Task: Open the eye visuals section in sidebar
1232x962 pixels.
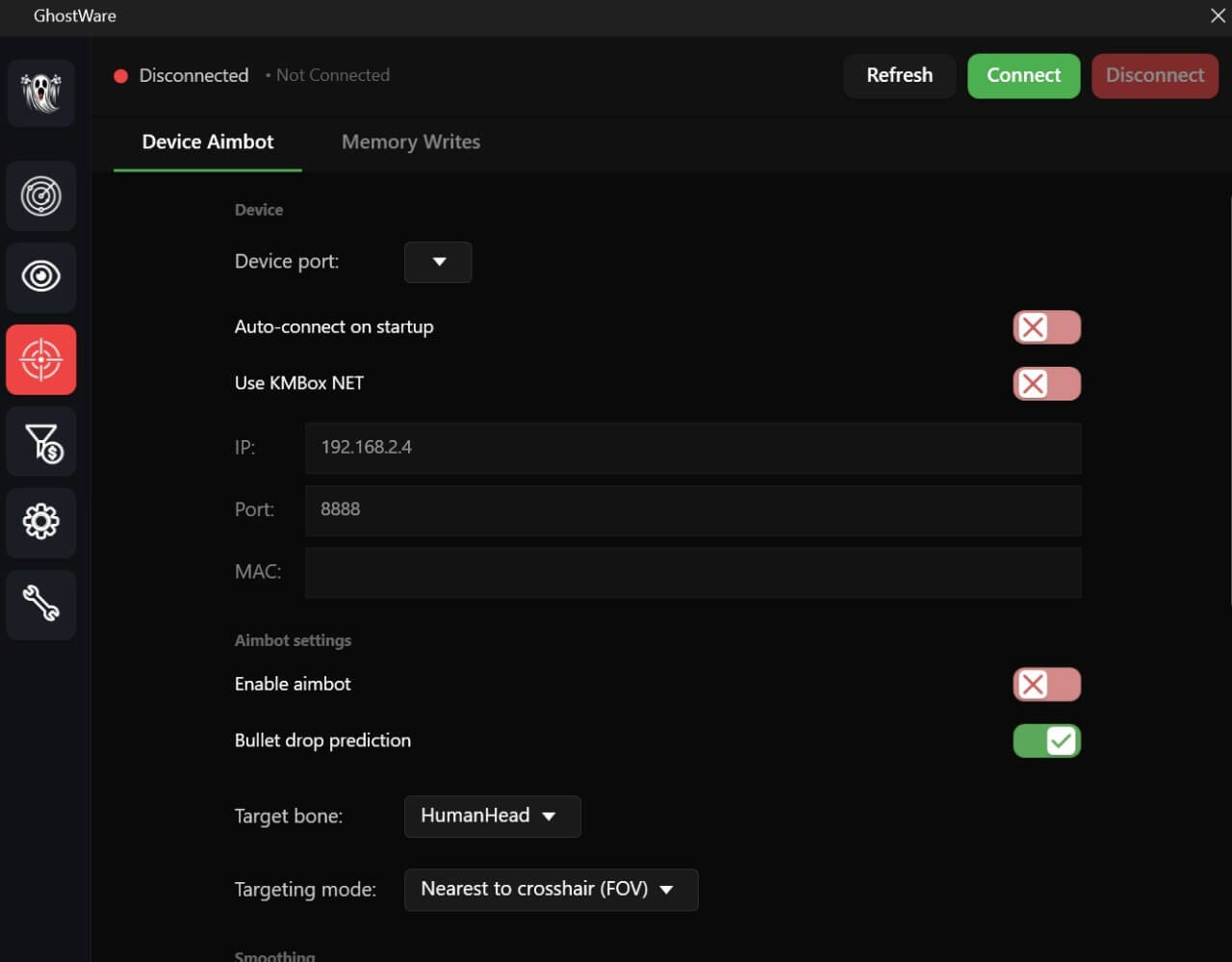Action: click(x=41, y=277)
